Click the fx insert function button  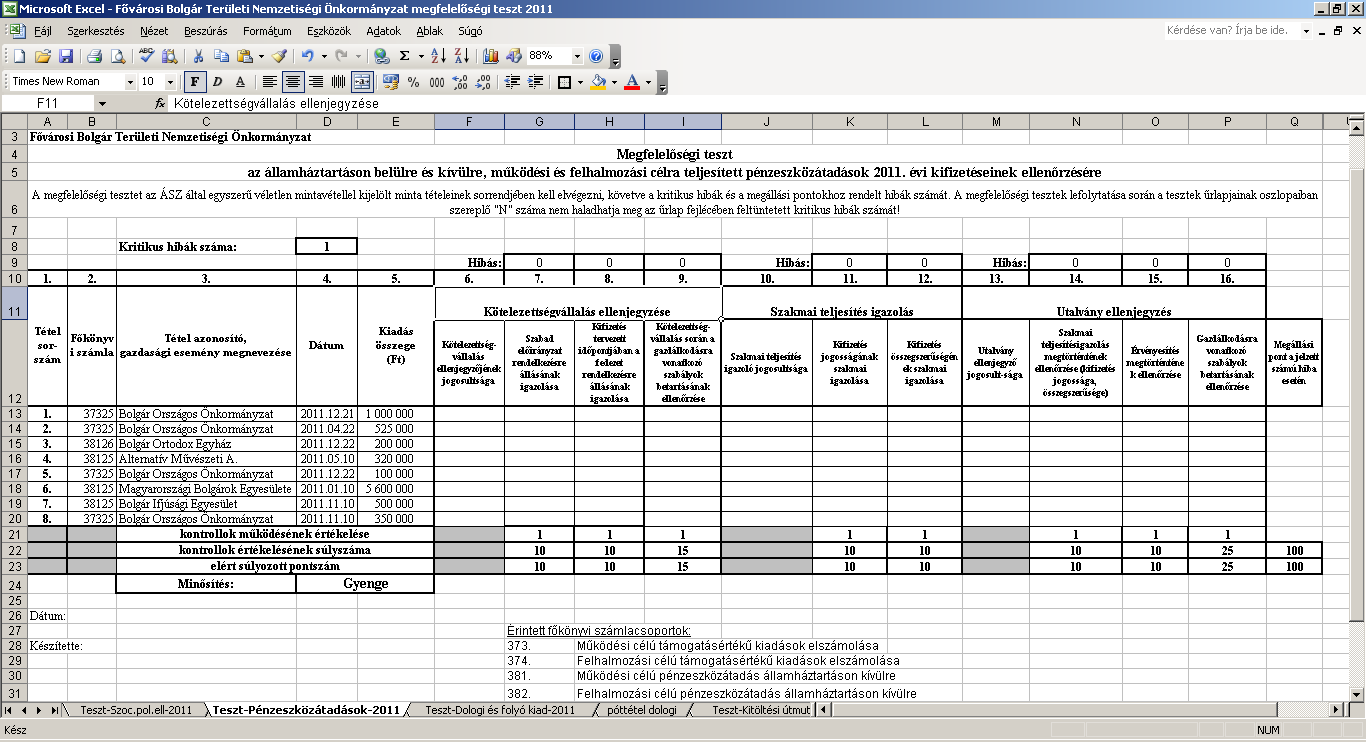tap(160, 104)
